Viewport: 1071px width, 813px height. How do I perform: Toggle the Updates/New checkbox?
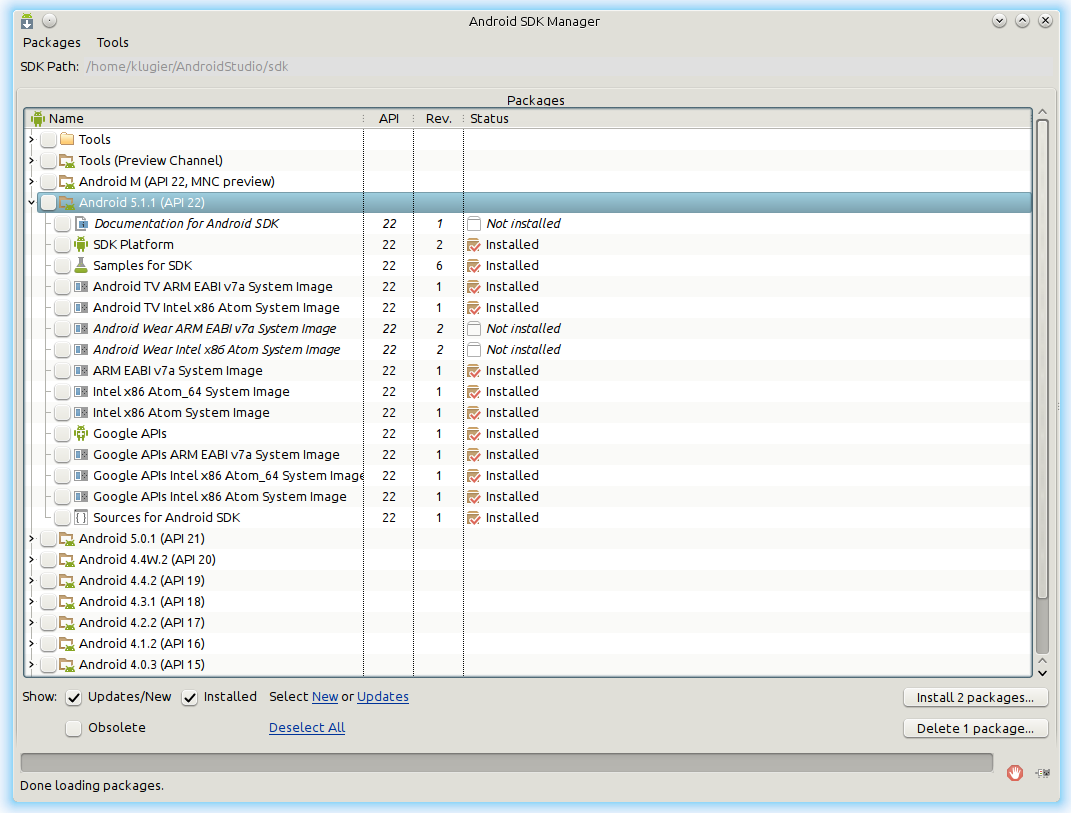click(74, 697)
